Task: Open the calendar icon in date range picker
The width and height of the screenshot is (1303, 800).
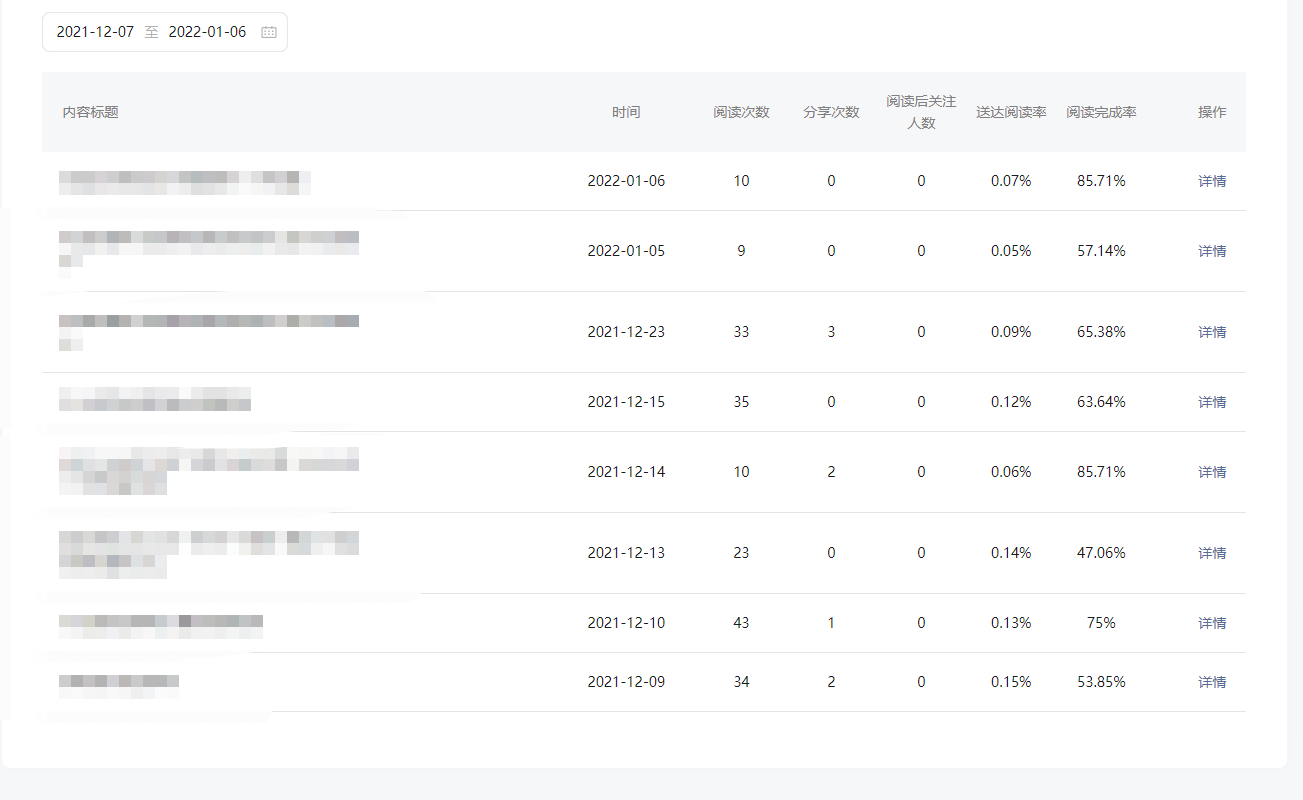Action: pyautogui.click(x=268, y=32)
